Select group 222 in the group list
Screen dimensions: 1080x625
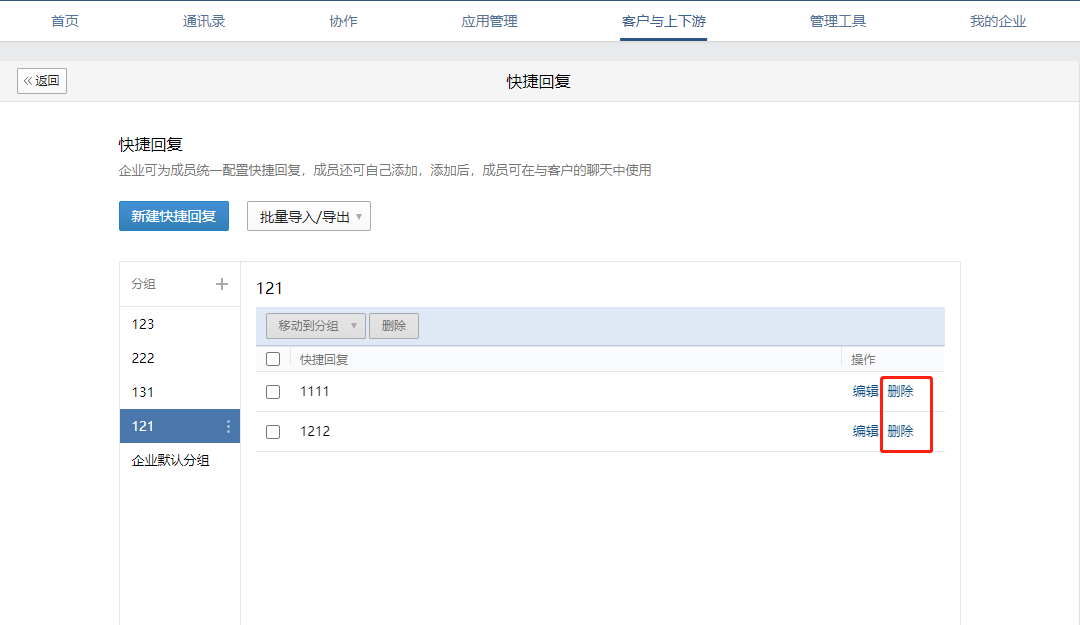[x=143, y=358]
